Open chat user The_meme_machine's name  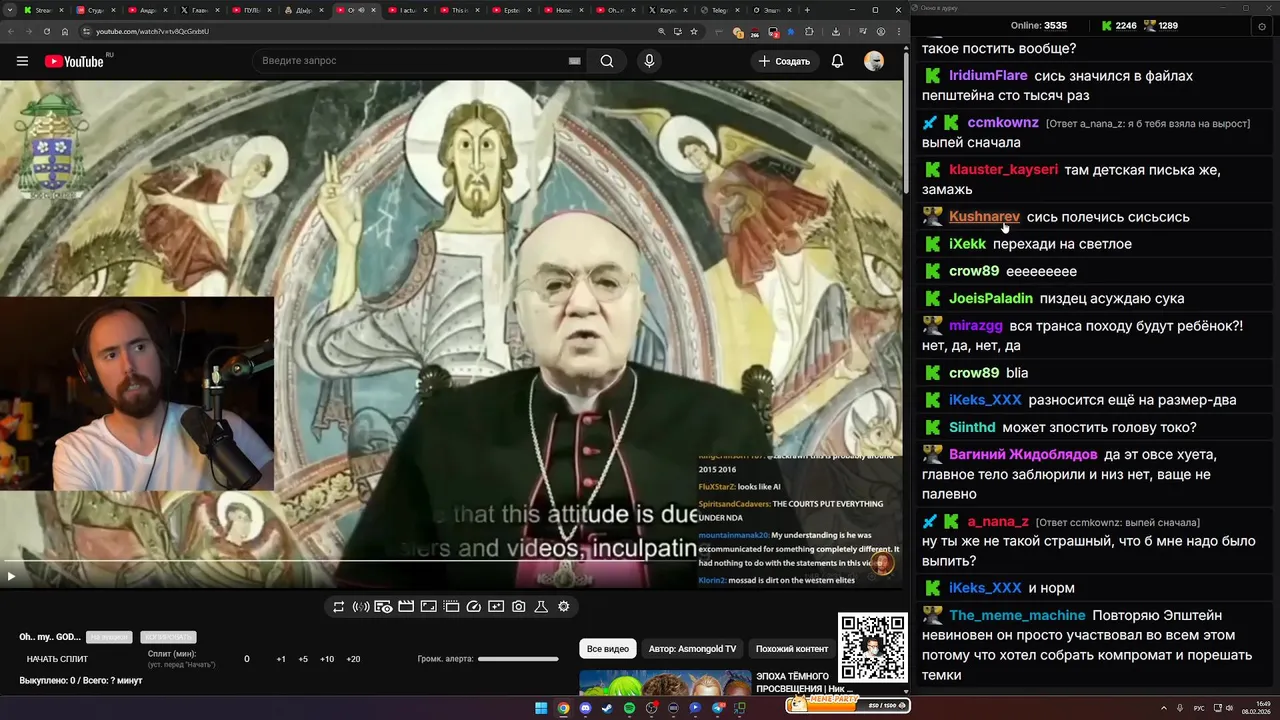click(1017, 616)
